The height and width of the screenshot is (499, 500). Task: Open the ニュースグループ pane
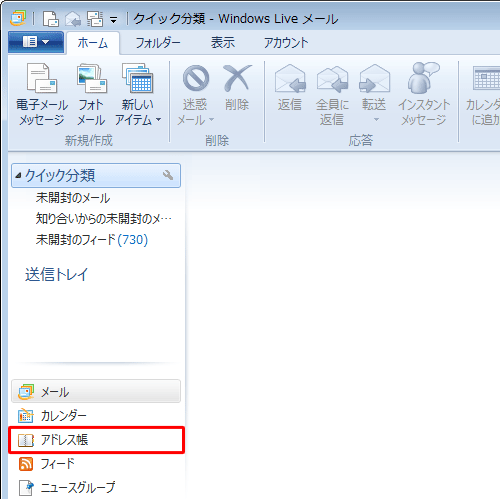click(96, 488)
